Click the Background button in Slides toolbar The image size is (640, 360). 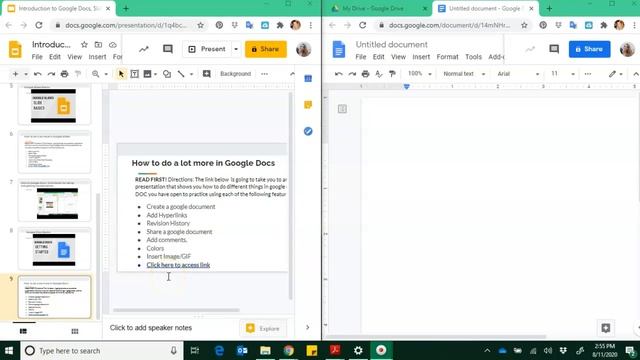click(x=236, y=74)
